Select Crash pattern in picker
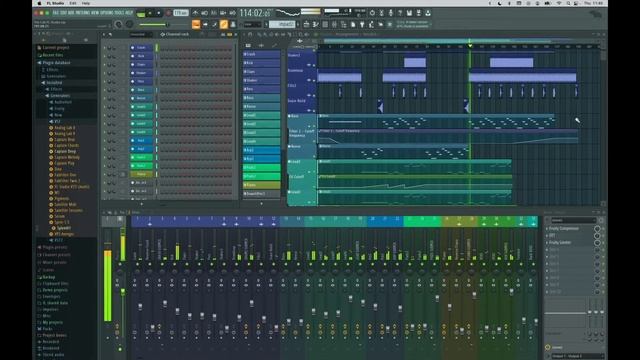 click(261, 54)
